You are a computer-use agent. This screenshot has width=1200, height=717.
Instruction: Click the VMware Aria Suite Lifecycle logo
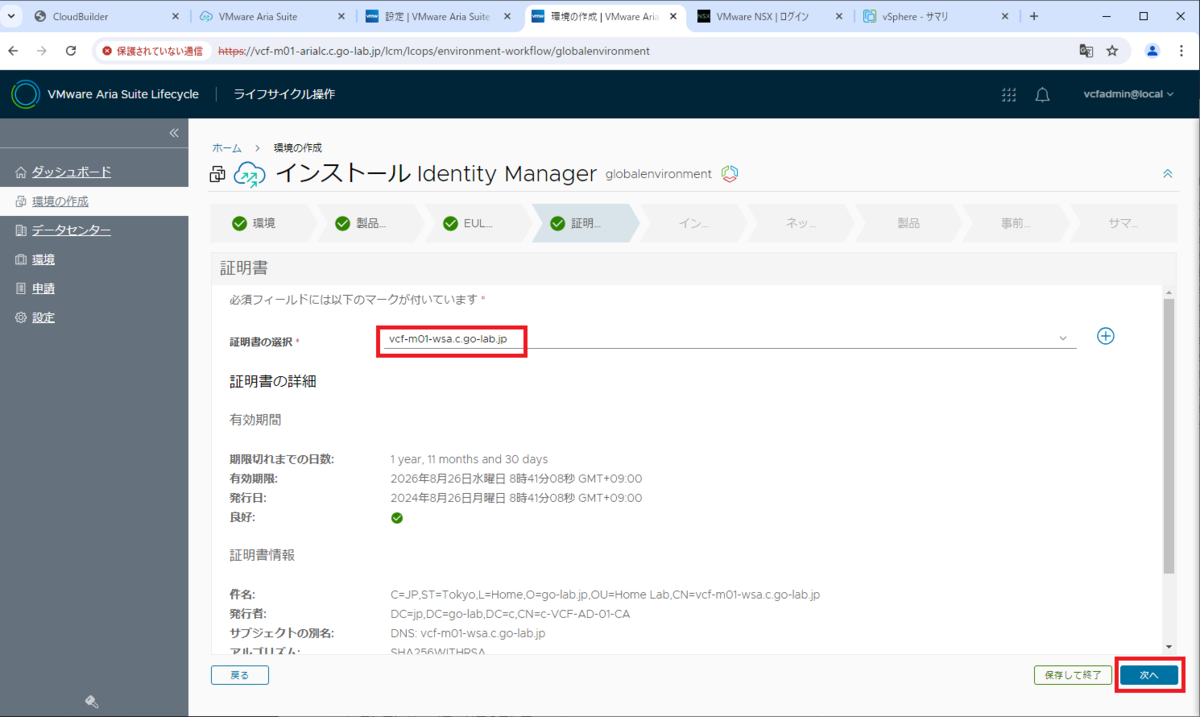point(26,94)
